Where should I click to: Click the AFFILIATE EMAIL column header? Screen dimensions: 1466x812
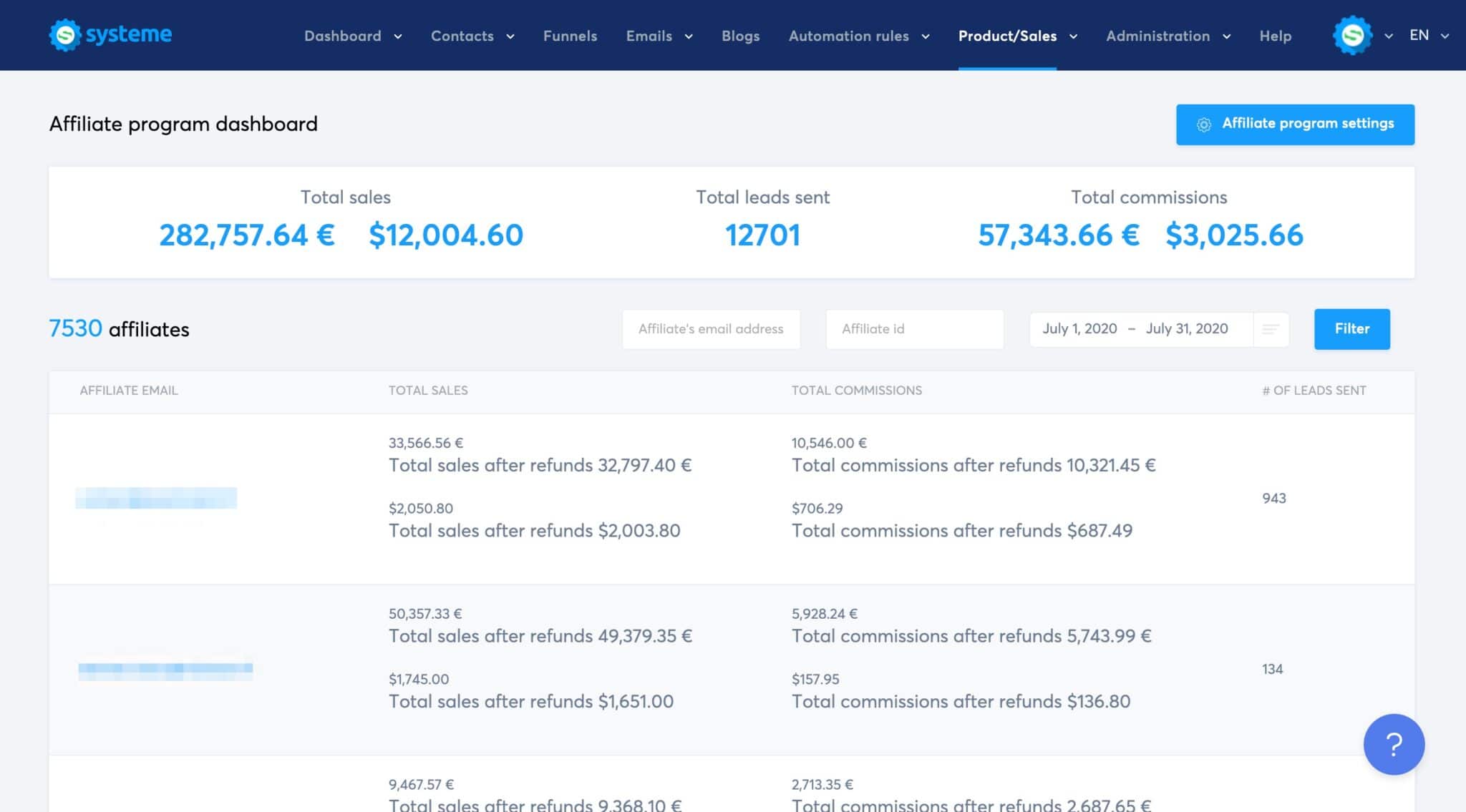point(129,391)
